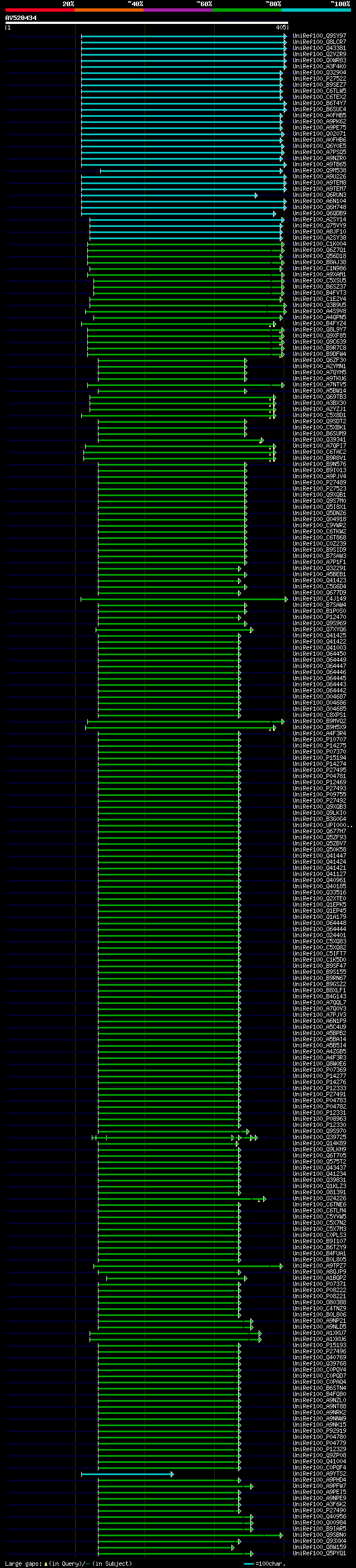Select the UniRef100_P92919 label
Screen dimensions: 356x1568
click(319, 1431)
